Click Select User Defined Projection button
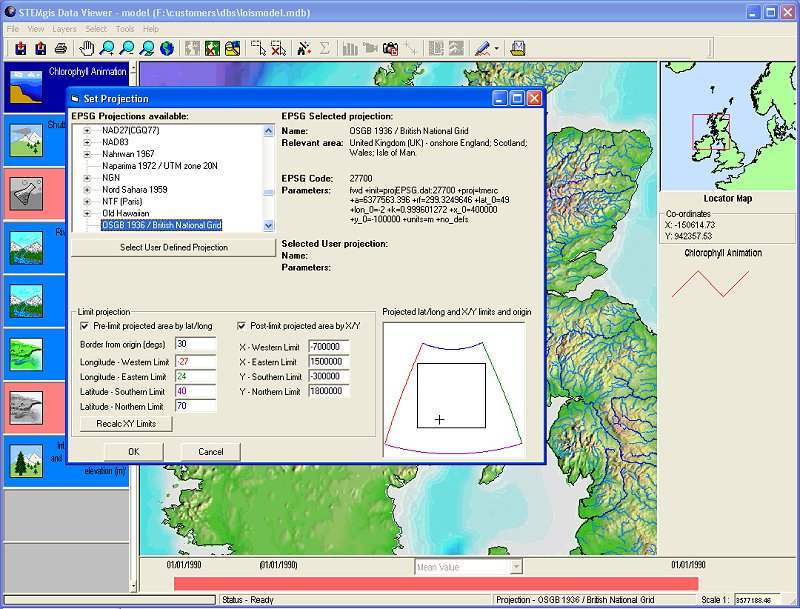The height and width of the screenshot is (609, 800). (x=174, y=248)
